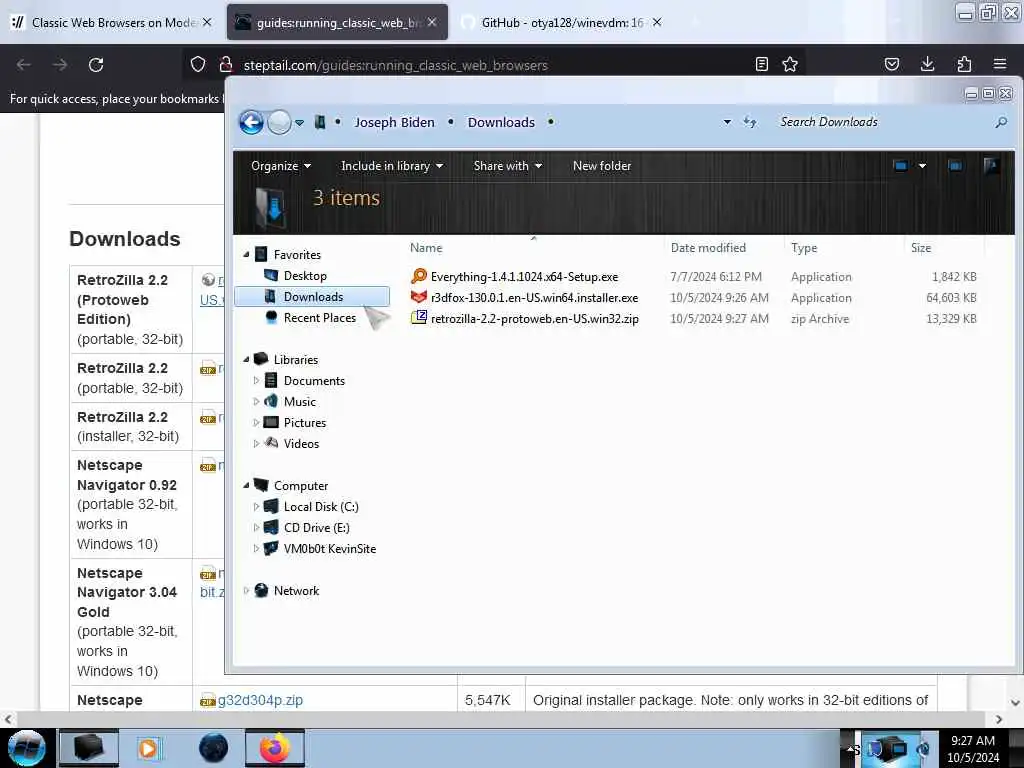
Task: Select Videos library
Action: [x=301, y=443]
